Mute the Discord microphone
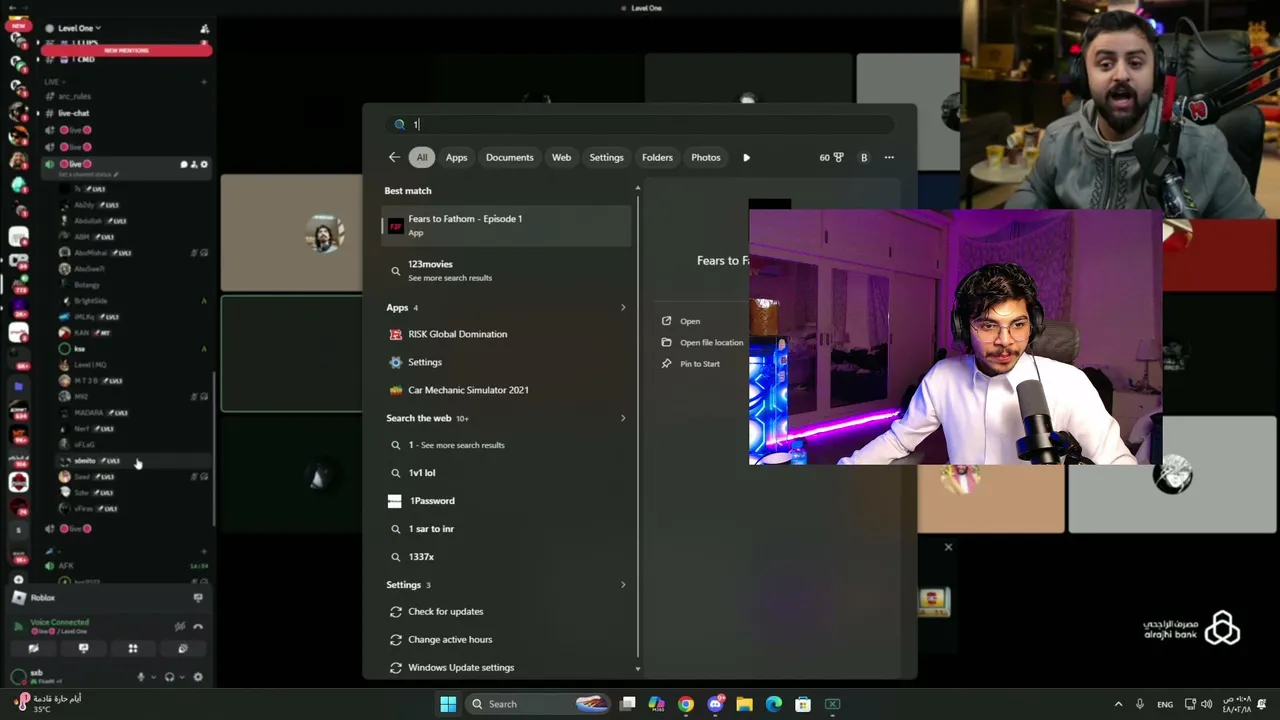This screenshot has width=1280, height=720. pos(140,677)
